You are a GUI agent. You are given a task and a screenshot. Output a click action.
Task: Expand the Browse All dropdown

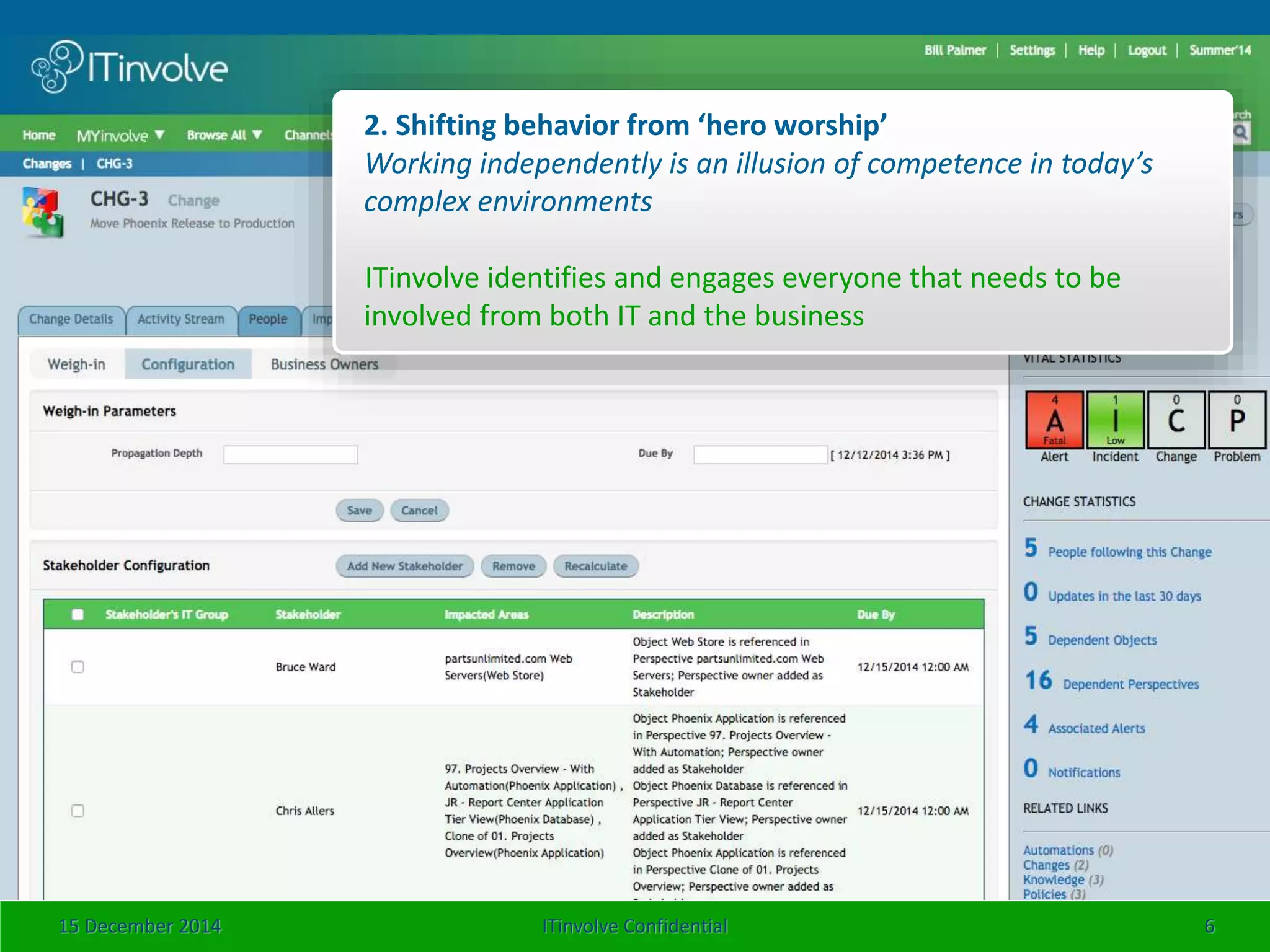click(x=224, y=135)
